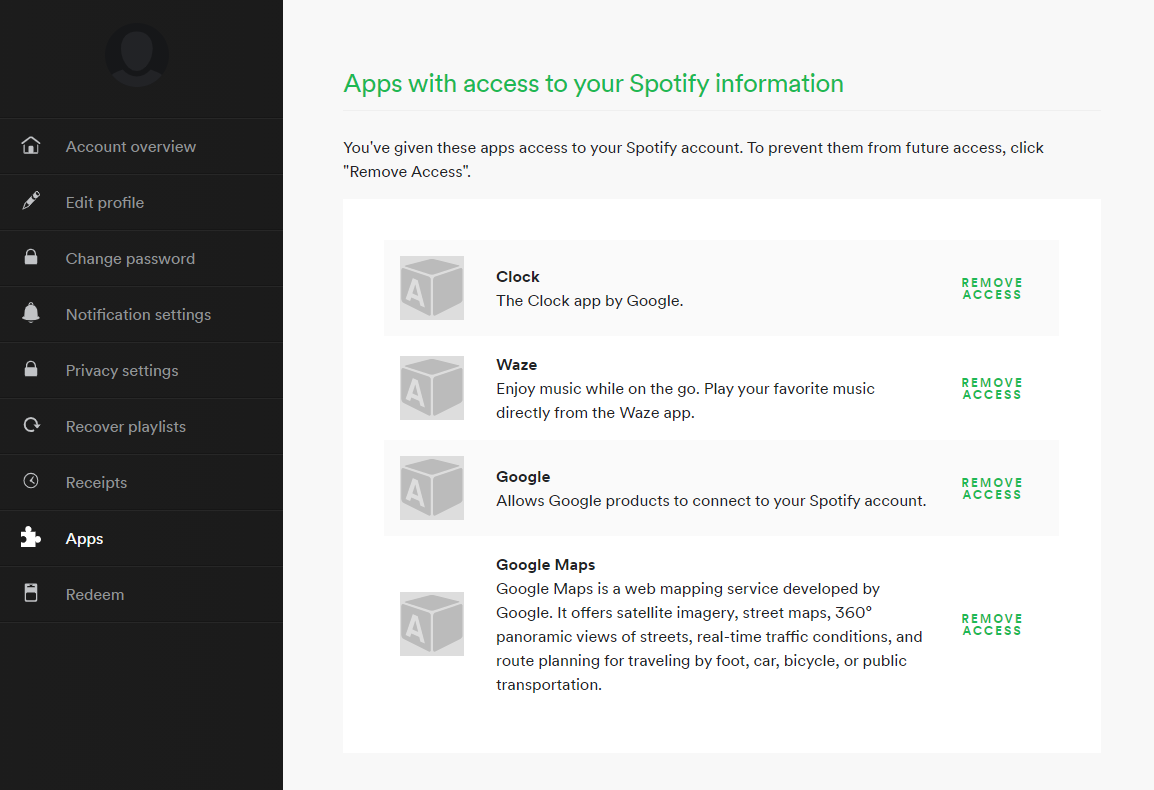Click the clock icon beside Receipts
This screenshot has height=790, width=1154.
(31, 481)
